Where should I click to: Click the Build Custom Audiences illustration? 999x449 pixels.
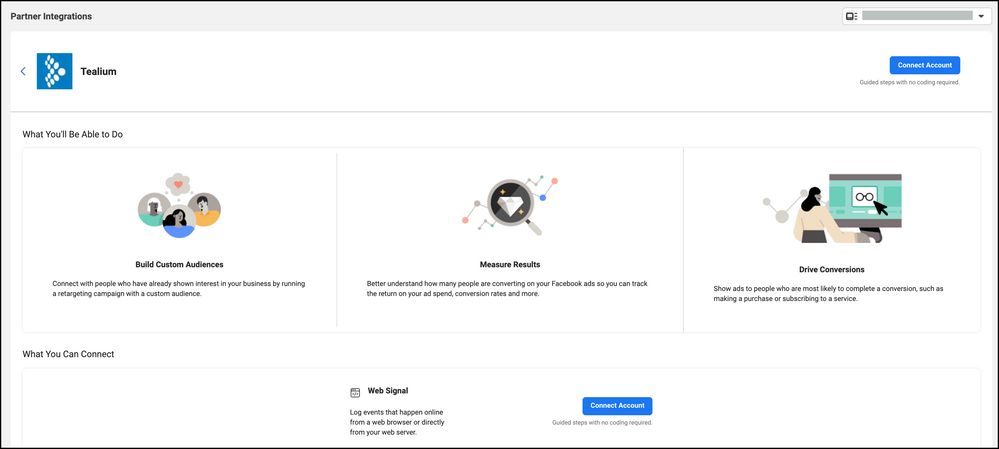(178, 207)
